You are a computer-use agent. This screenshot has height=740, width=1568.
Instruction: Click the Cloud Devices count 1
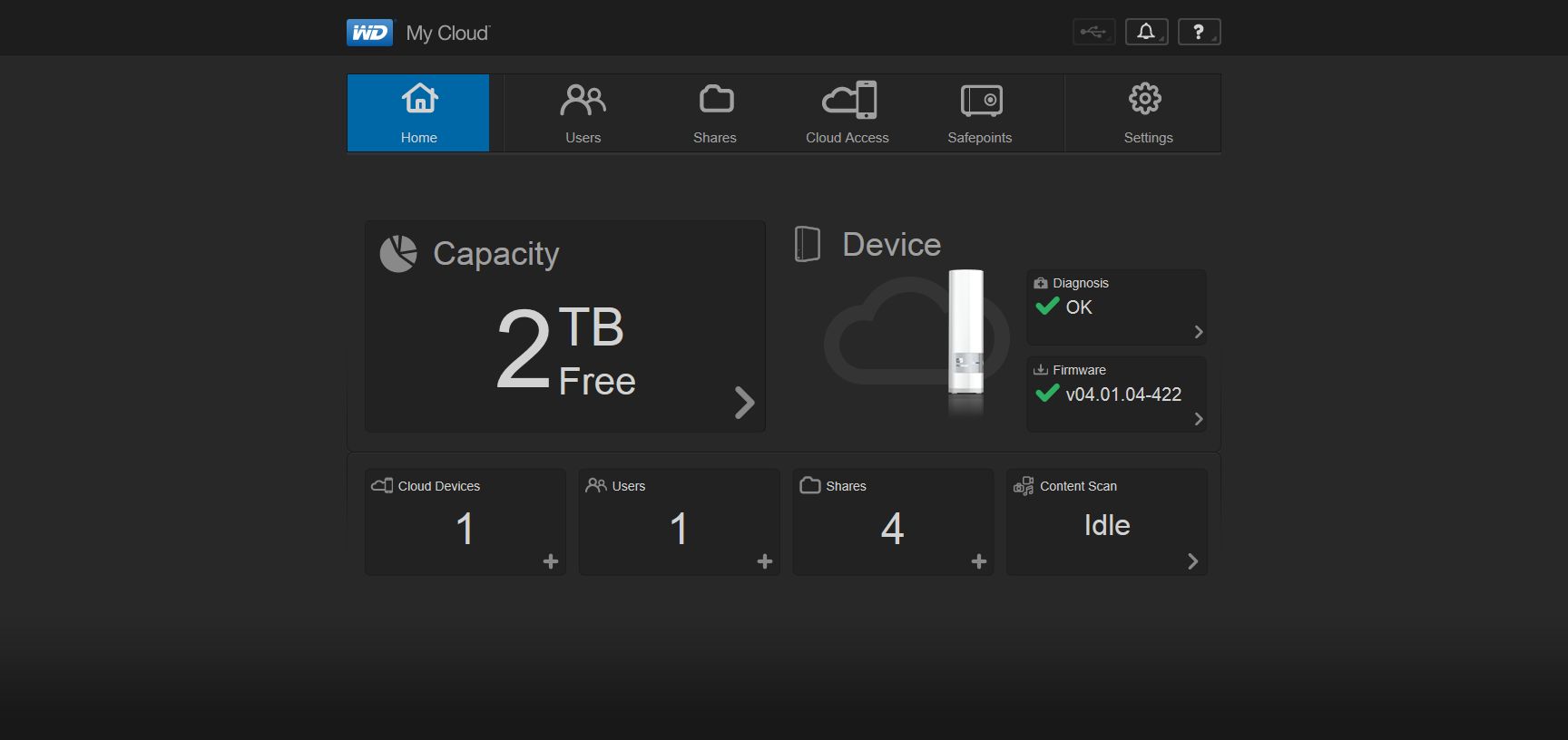click(465, 529)
